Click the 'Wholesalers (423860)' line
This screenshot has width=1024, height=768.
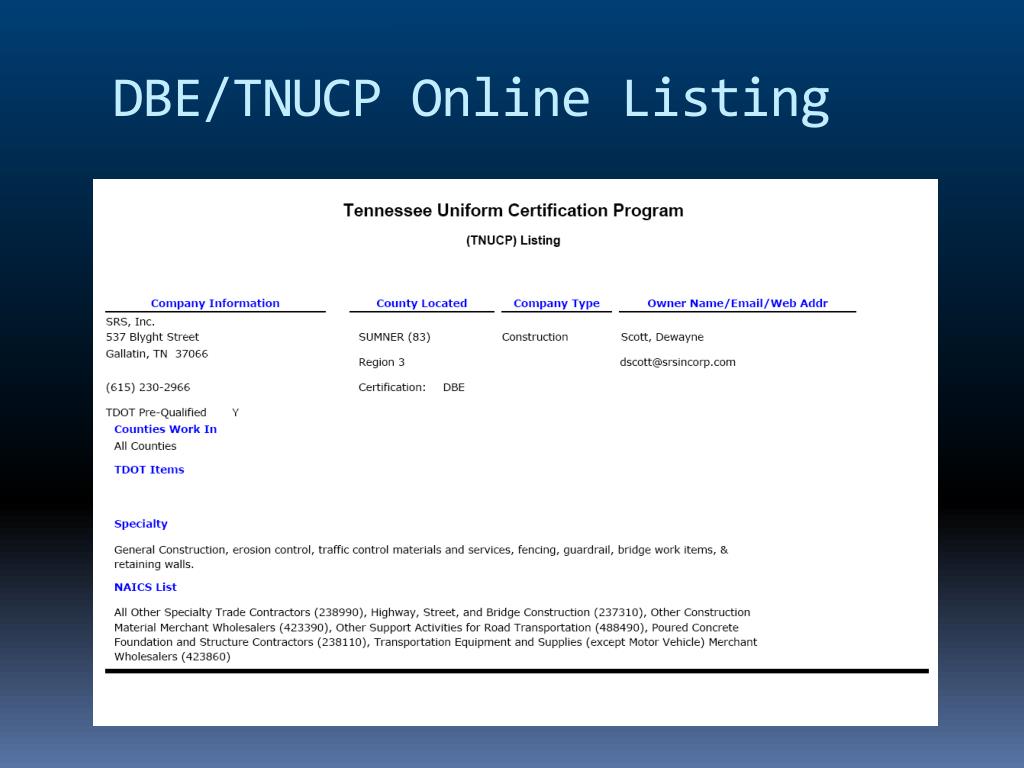172,657
